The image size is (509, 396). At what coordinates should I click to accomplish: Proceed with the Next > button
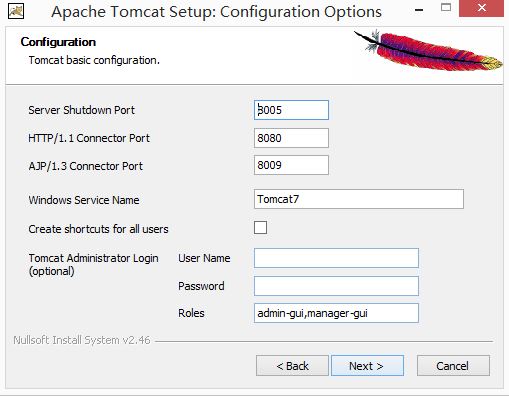(367, 366)
